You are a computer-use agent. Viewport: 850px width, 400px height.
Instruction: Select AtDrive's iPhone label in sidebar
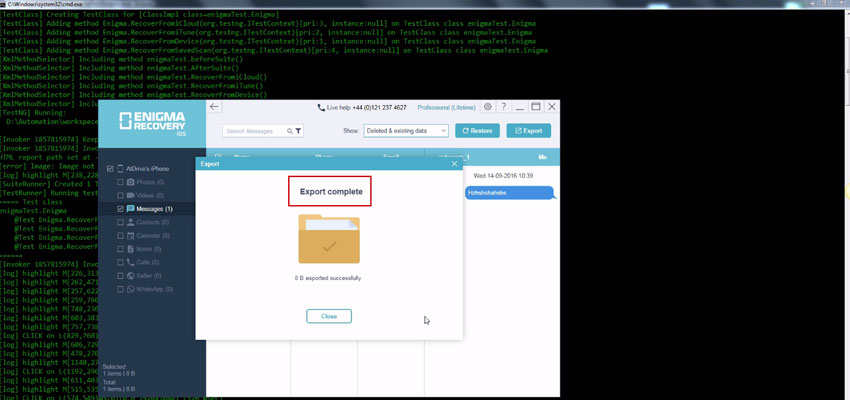click(x=147, y=169)
